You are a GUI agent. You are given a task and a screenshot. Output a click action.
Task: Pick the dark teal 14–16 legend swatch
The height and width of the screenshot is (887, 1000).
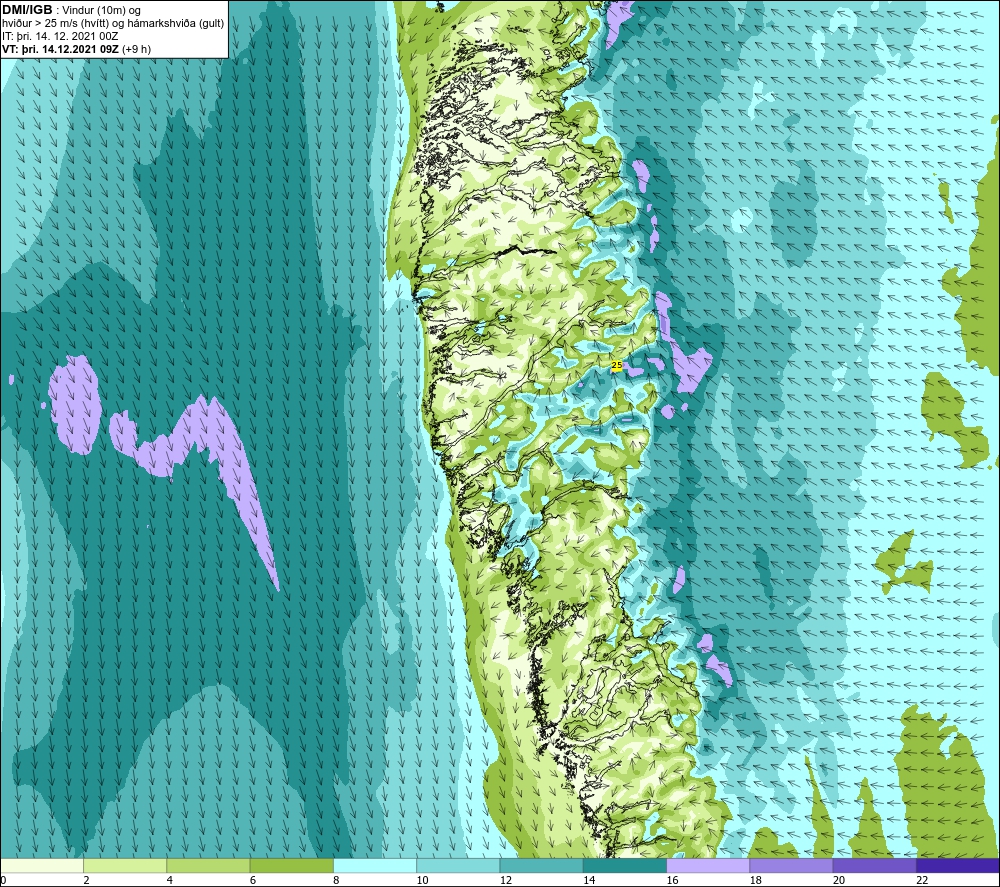coord(625,865)
